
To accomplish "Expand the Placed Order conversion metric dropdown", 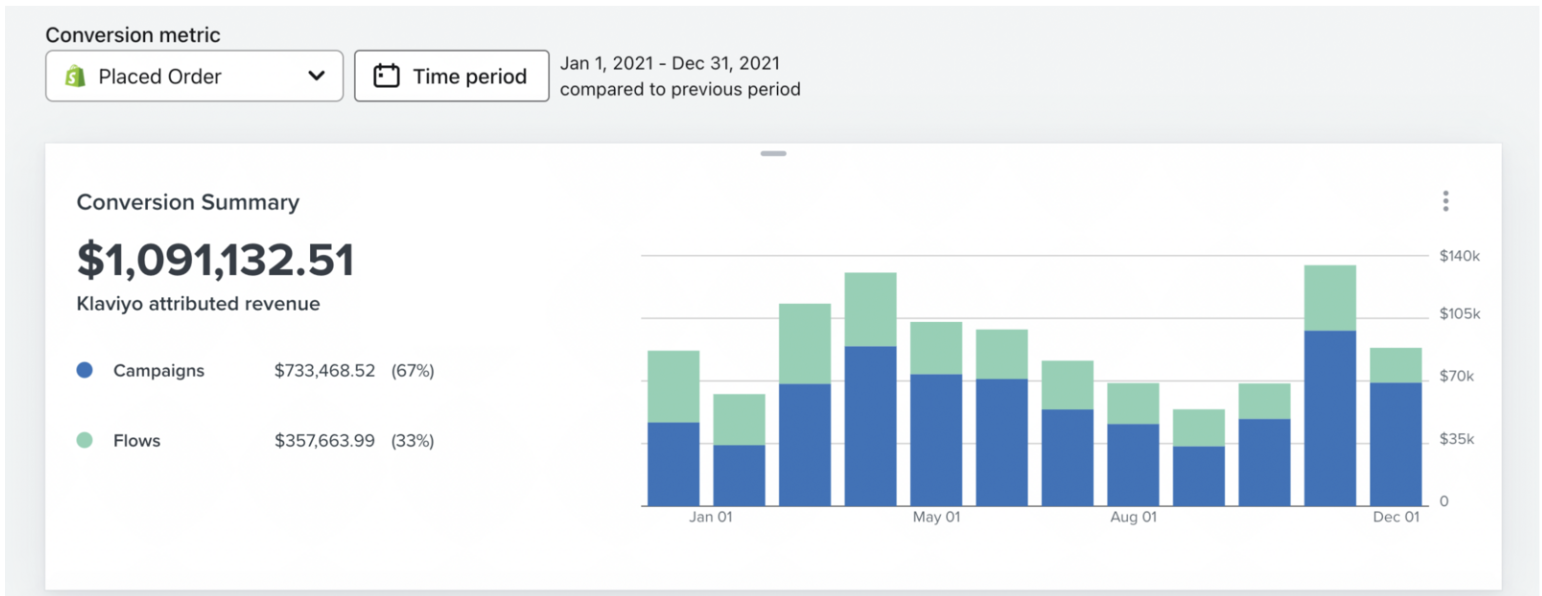I will click(193, 76).
